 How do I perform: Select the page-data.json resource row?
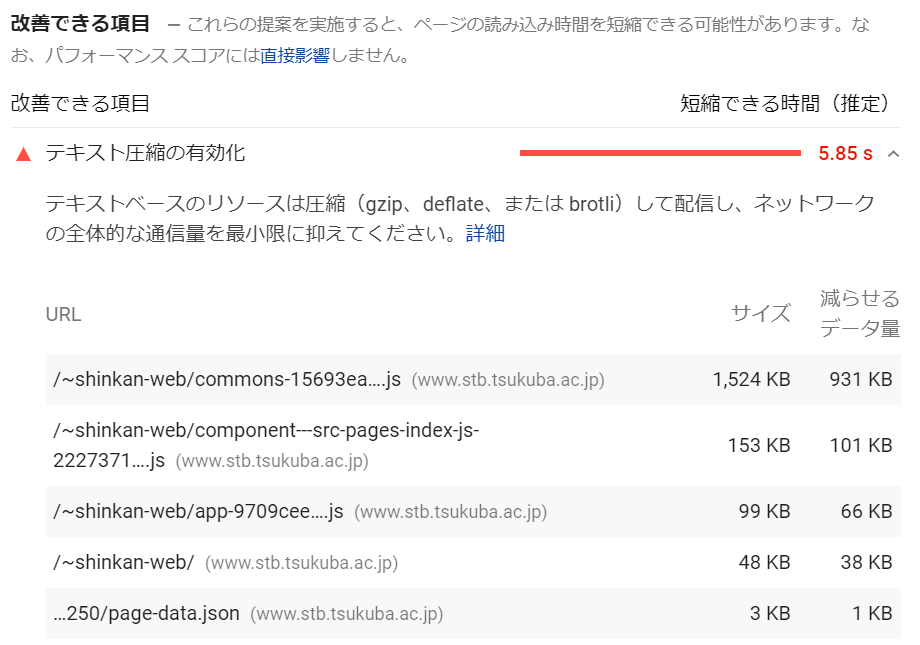[x=145, y=613]
